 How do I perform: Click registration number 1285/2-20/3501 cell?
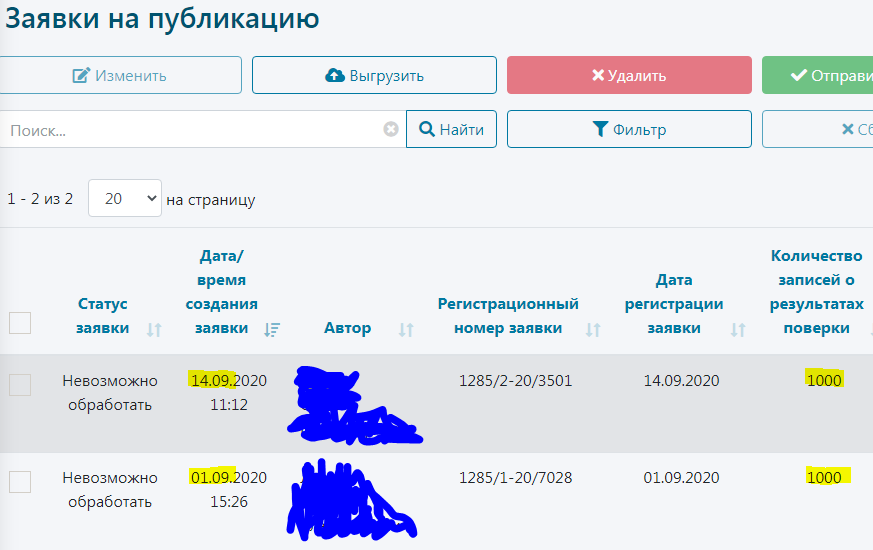515,380
